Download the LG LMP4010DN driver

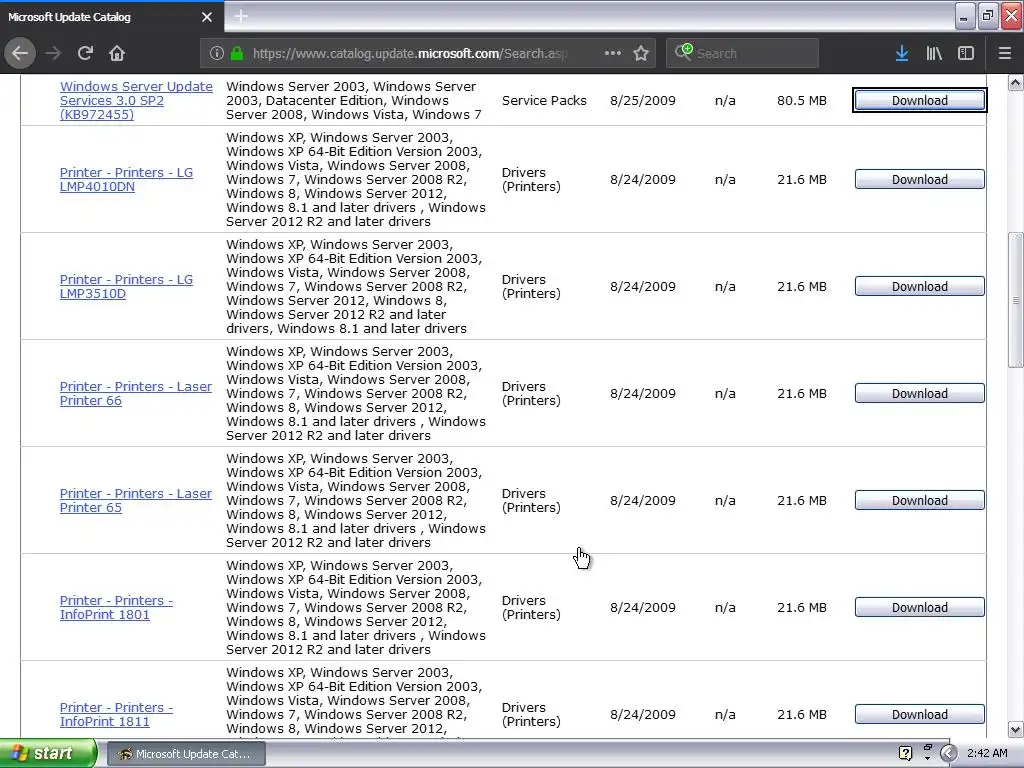coord(920,180)
